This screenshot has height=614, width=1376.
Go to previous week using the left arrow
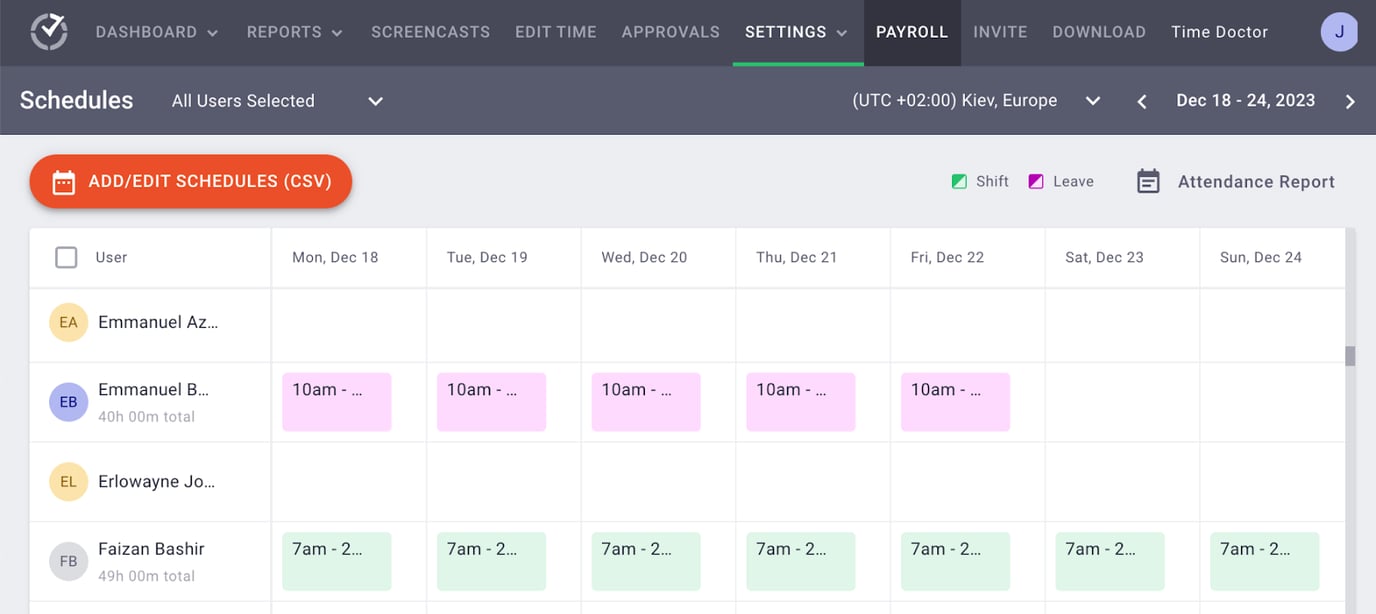pyautogui.click(x=1142, y=100)
